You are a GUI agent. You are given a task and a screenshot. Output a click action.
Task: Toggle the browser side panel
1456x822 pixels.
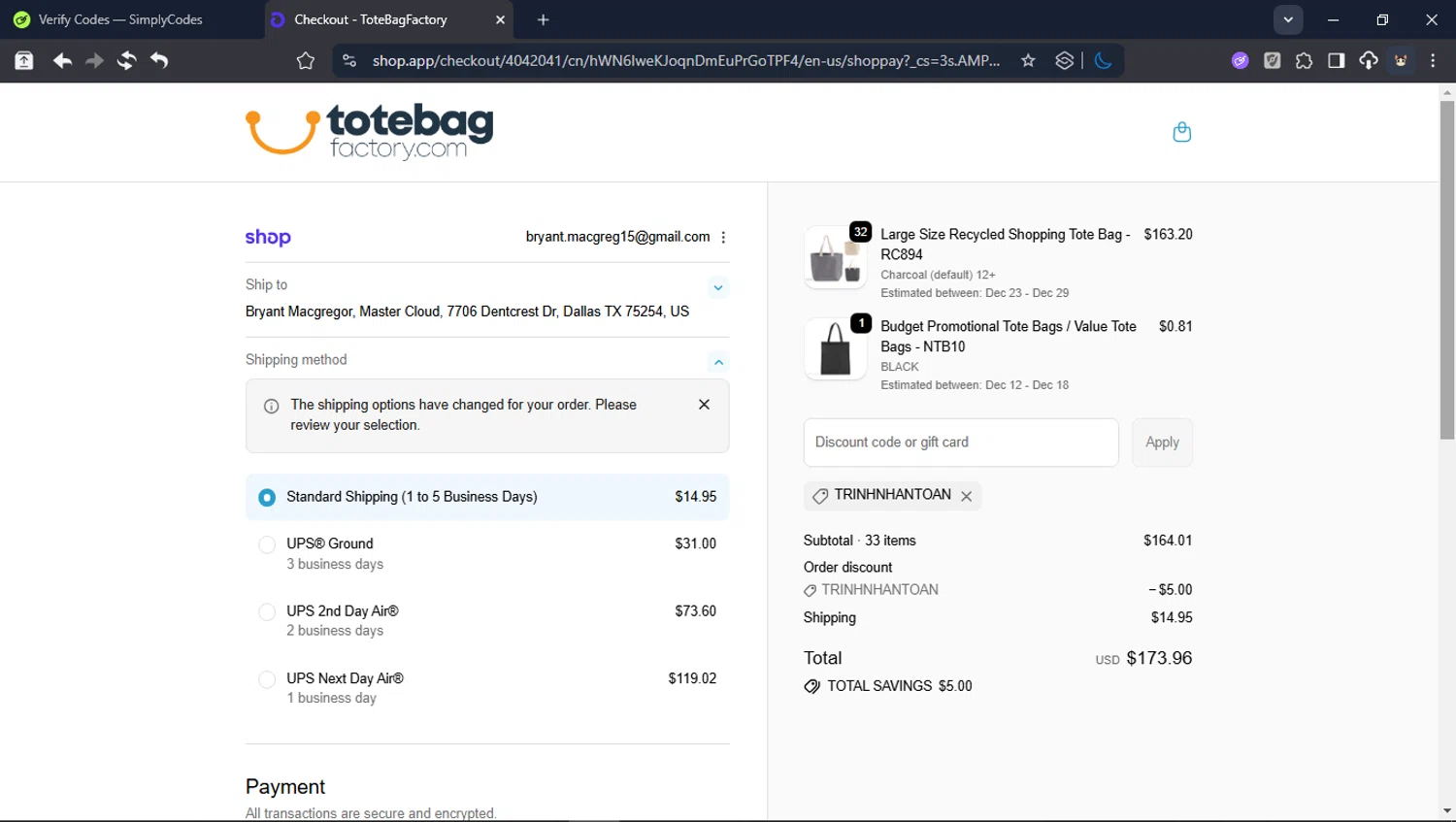pos(1337,61)
